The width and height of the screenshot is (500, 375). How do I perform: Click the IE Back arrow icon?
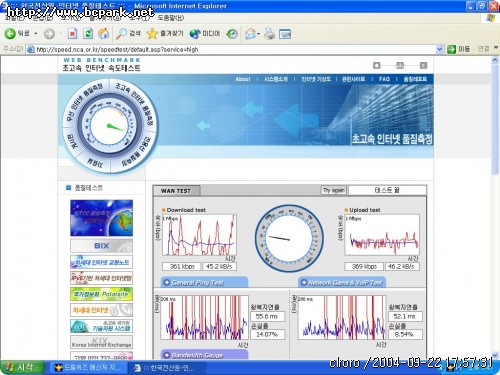pos(10,33)
